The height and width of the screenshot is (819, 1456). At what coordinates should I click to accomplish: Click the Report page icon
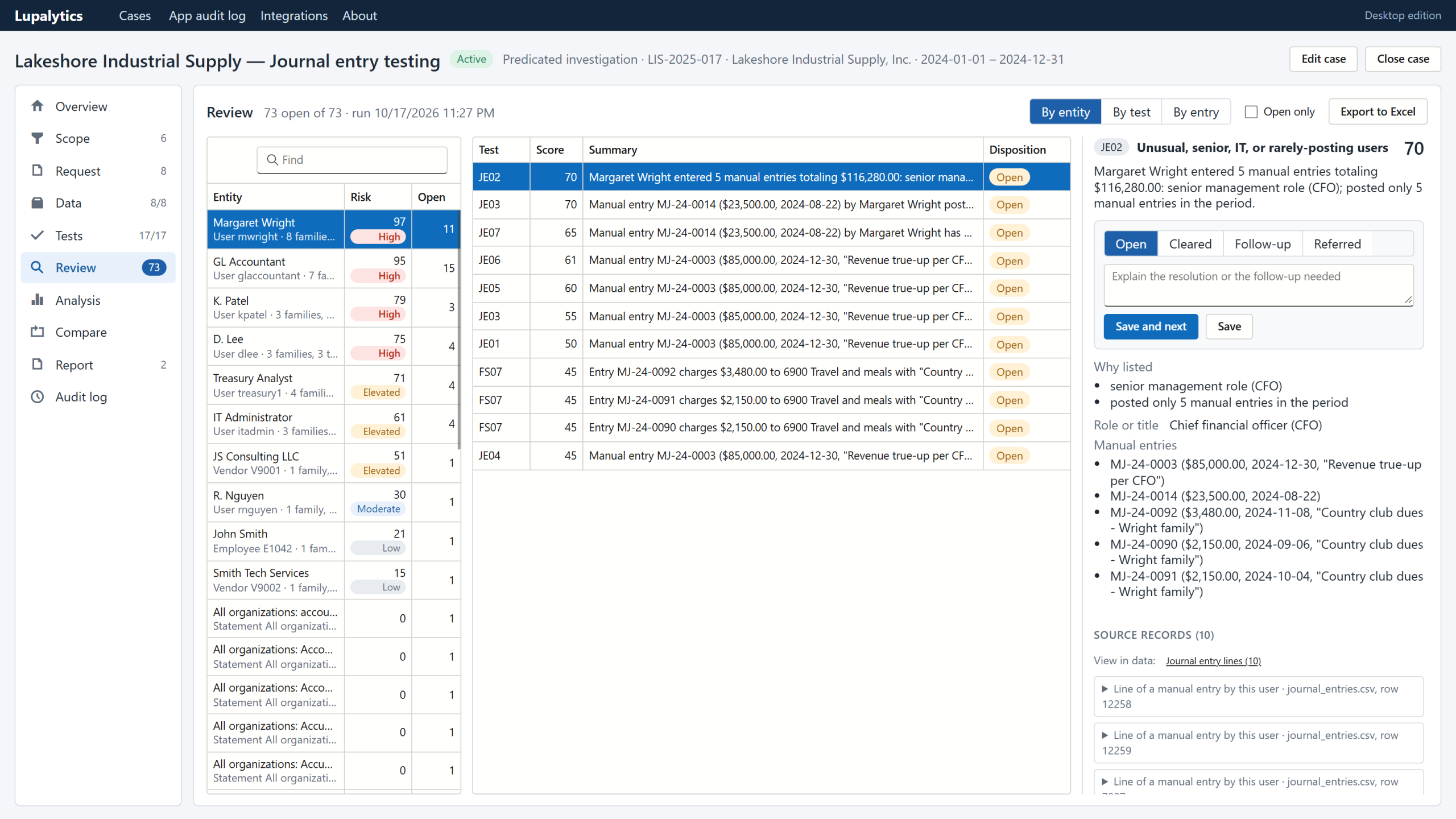(x=38, y=365)
